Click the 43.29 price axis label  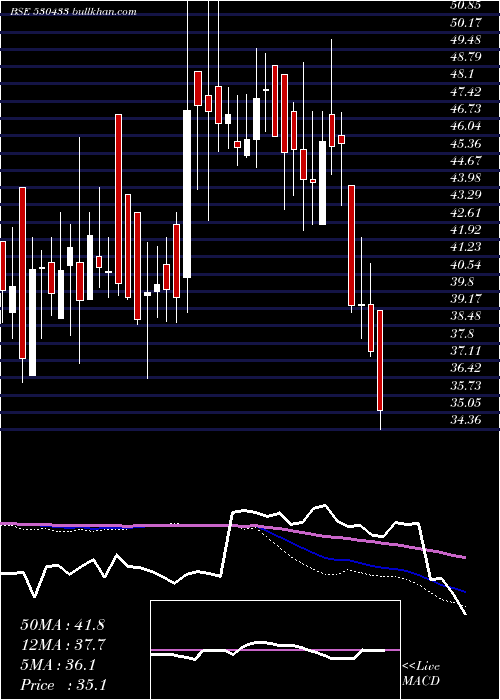pos(466,195)
